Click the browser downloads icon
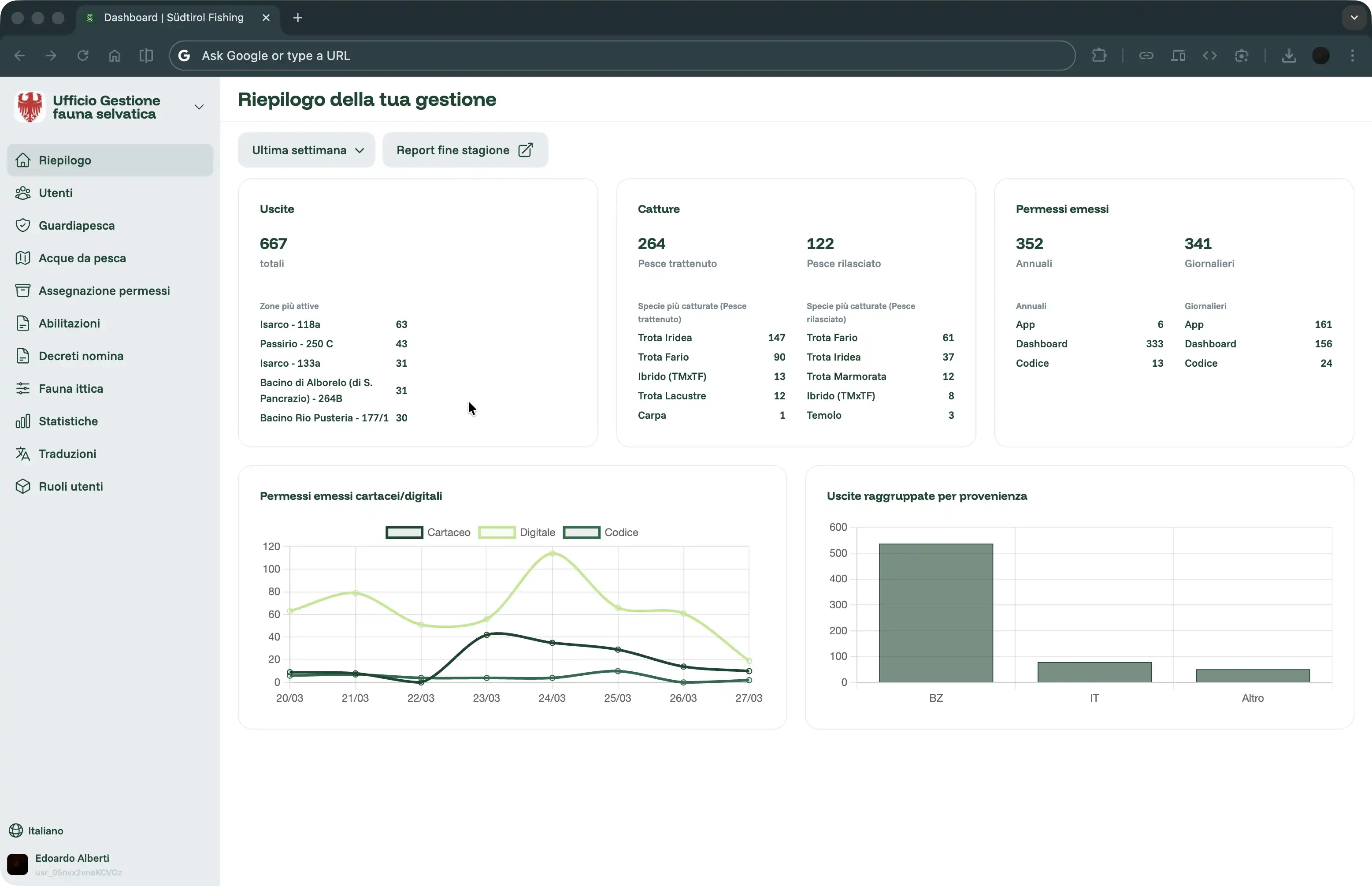1372x886 pixels. point(1289,56)
